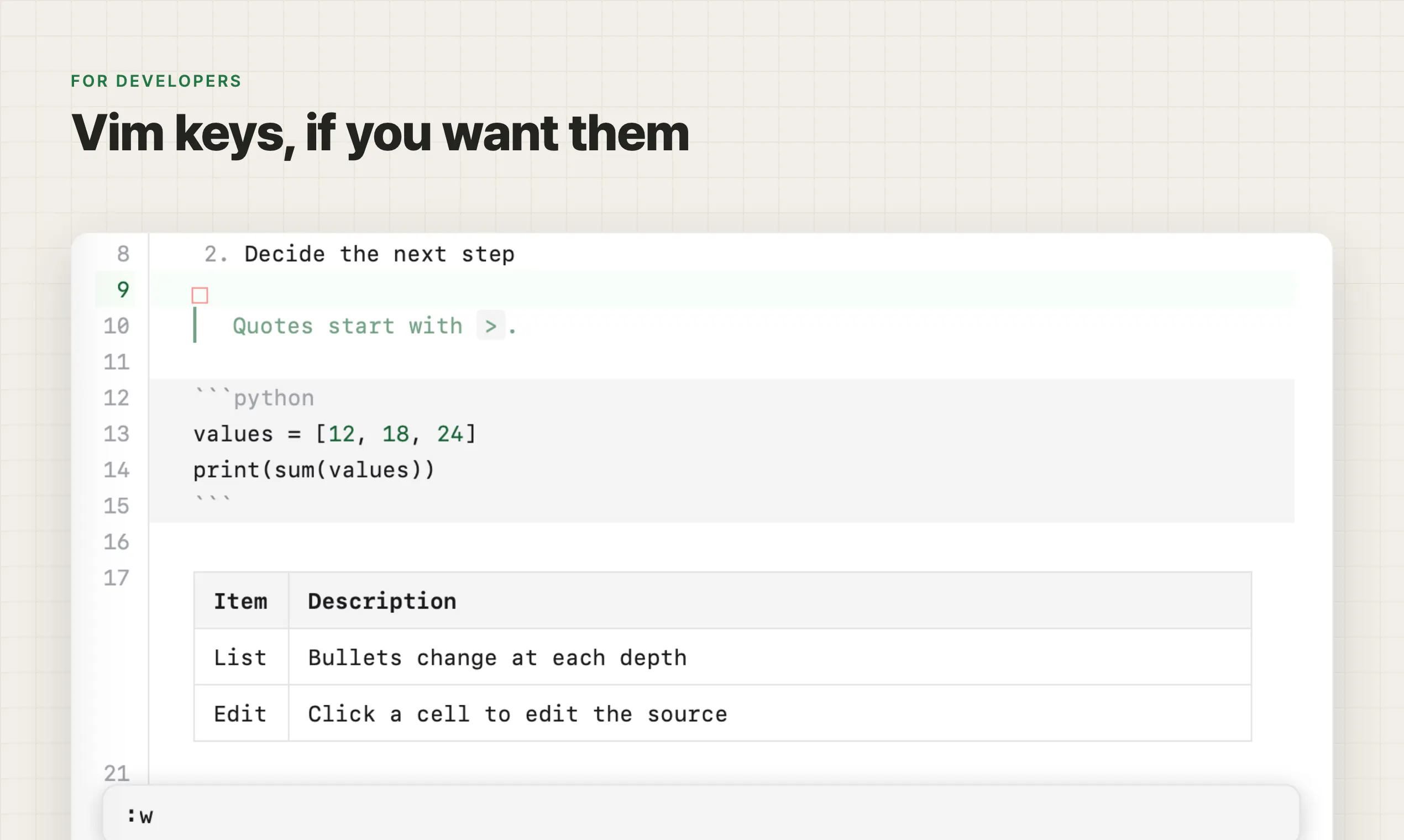Image resolution: width=1404 pixels, height=840 pixels.
Task: Edit the Edit table cell
Action: 241,713
